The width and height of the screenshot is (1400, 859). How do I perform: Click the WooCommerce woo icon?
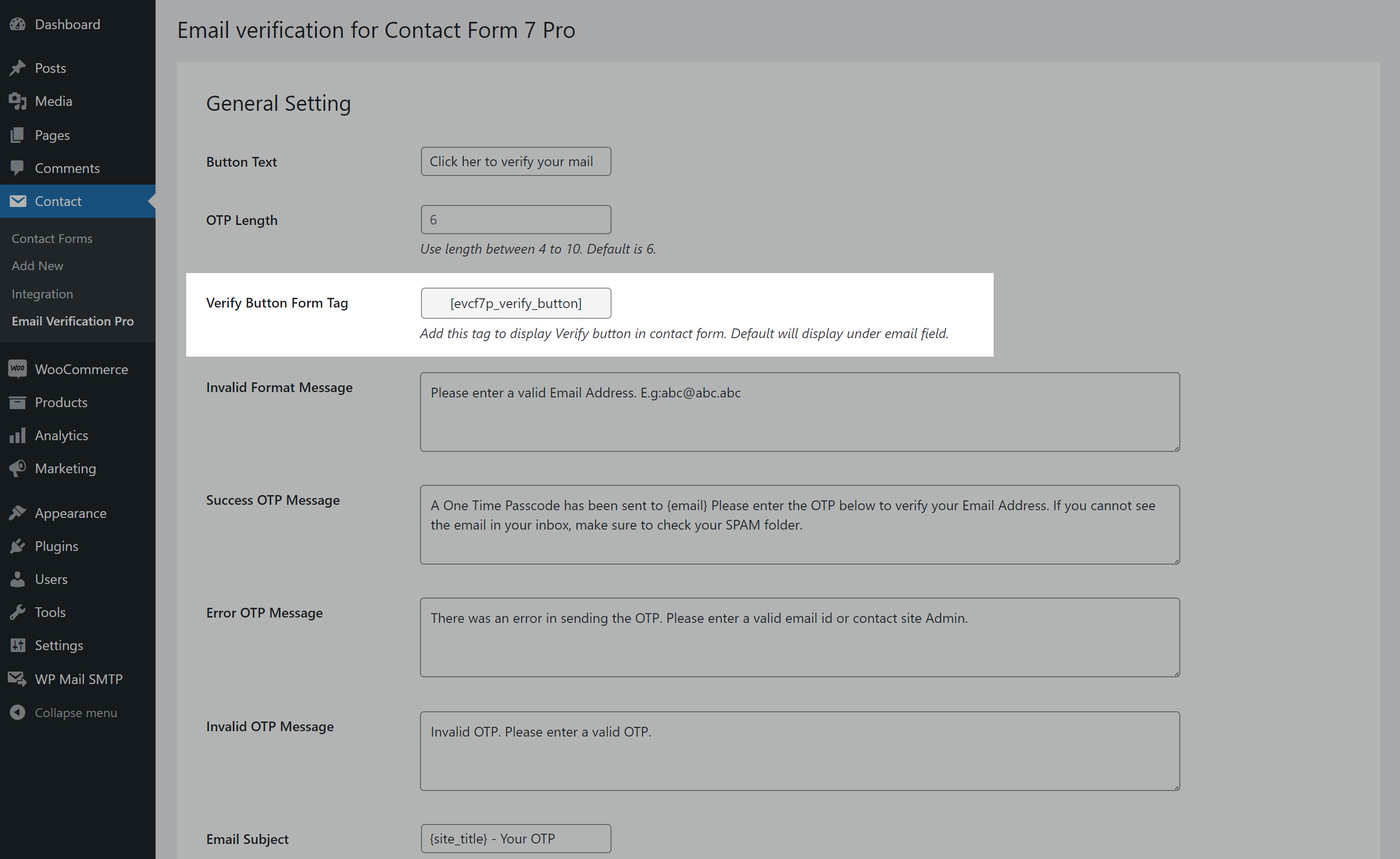[x=17, y=369]
